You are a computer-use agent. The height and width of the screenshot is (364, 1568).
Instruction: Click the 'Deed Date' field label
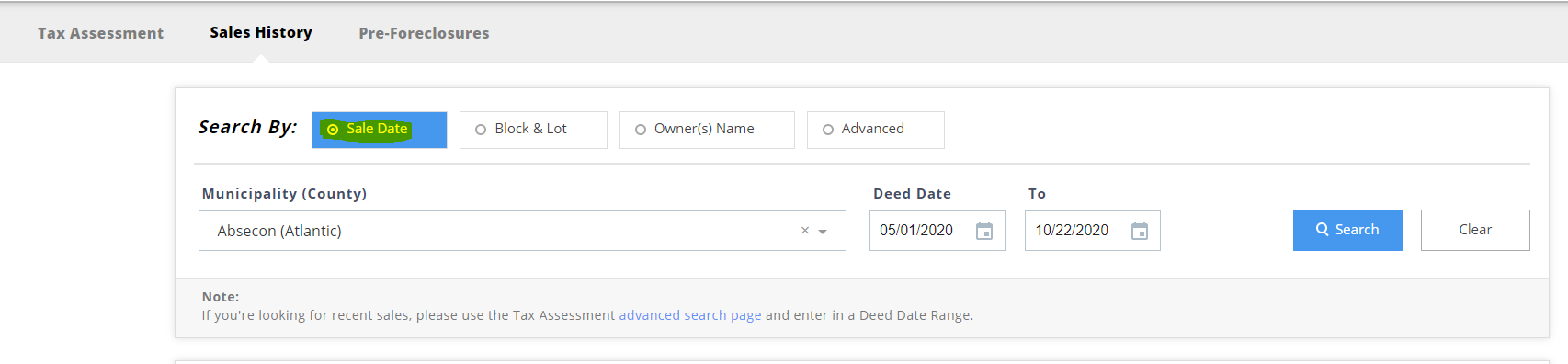click(912, 194)
